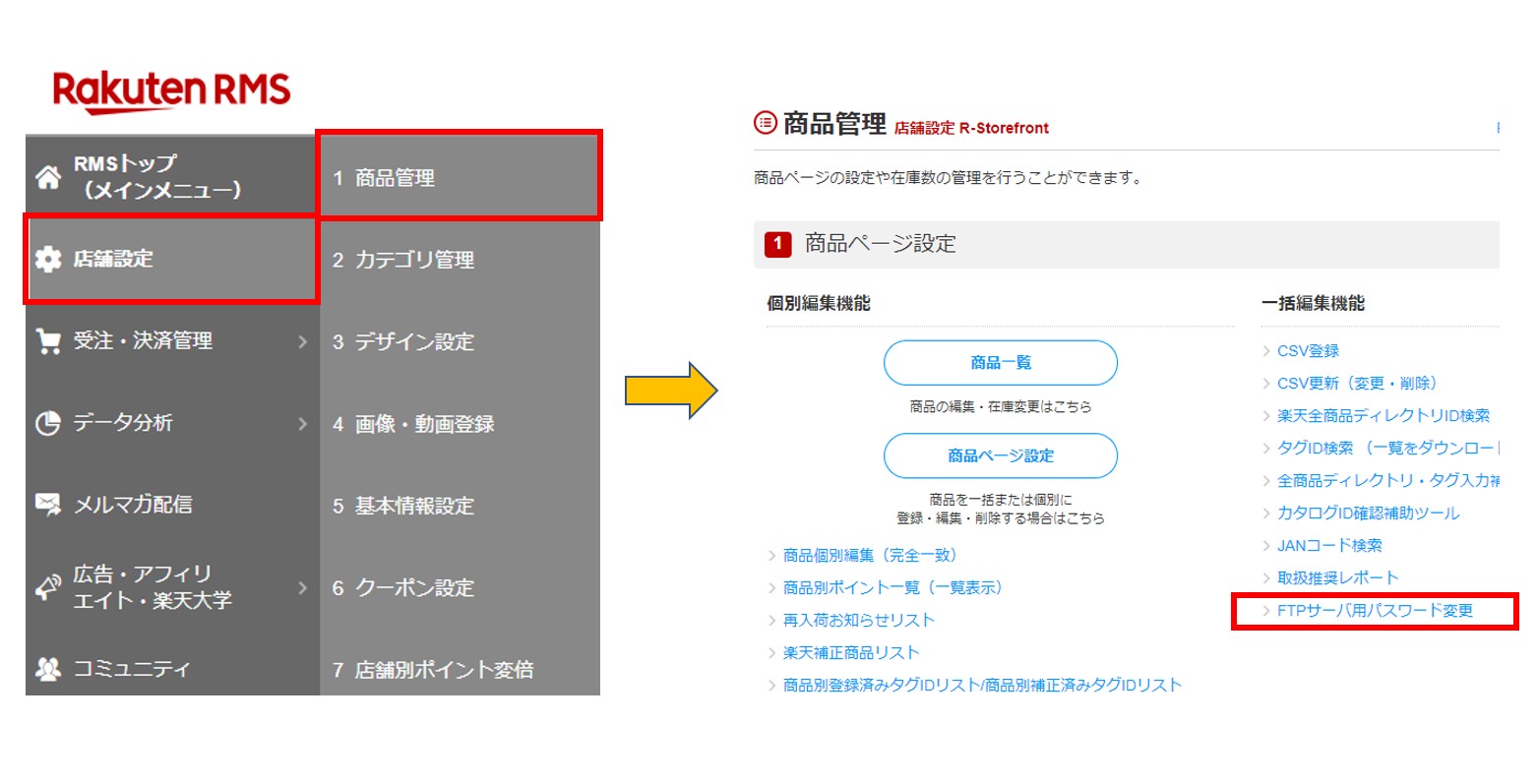Viewport: 1537px width, 784px height.
Task: Expand the 広告・アフィリエイト・楽天大学 submenu arrow
Action: click(302, 588)
